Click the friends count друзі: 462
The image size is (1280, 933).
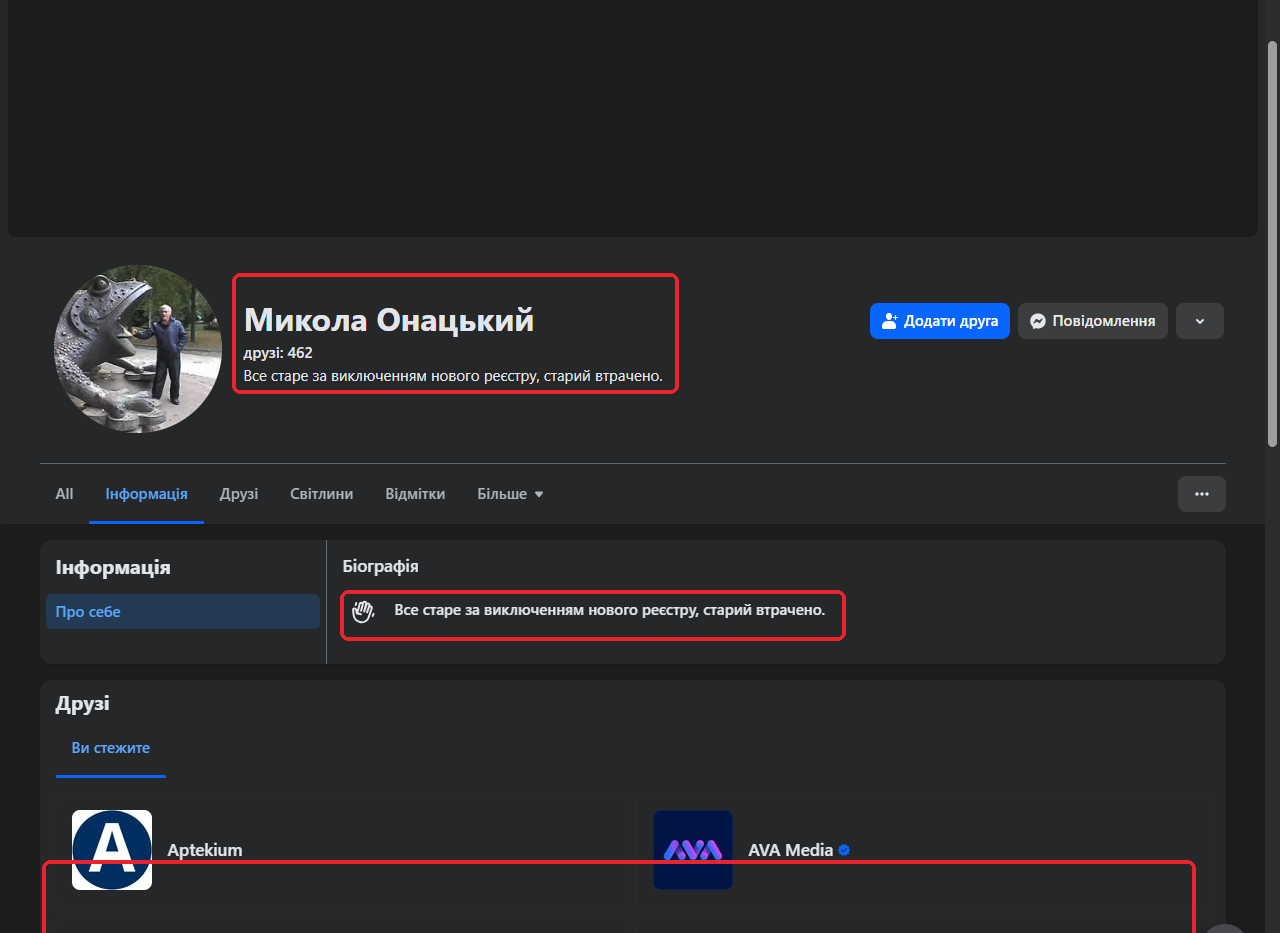click(278, 353)
